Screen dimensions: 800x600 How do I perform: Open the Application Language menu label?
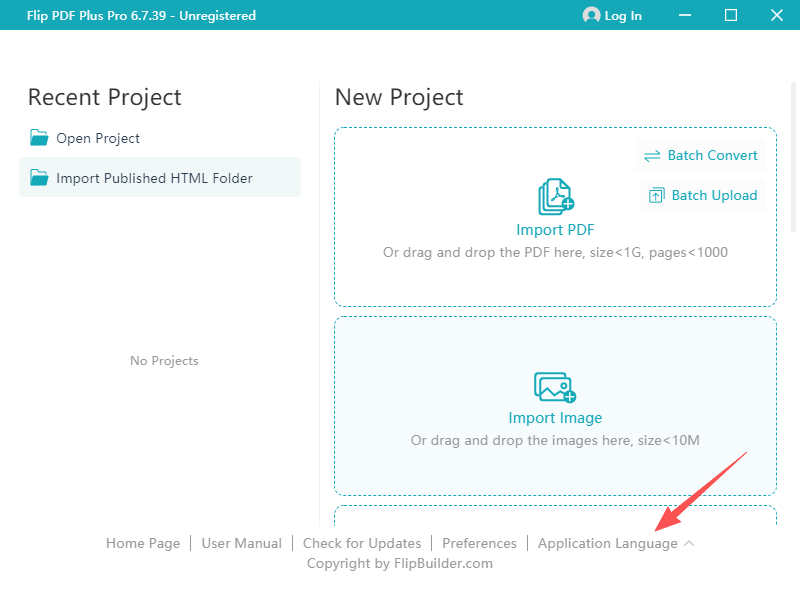pyautogui.click(x=607, y=543)
